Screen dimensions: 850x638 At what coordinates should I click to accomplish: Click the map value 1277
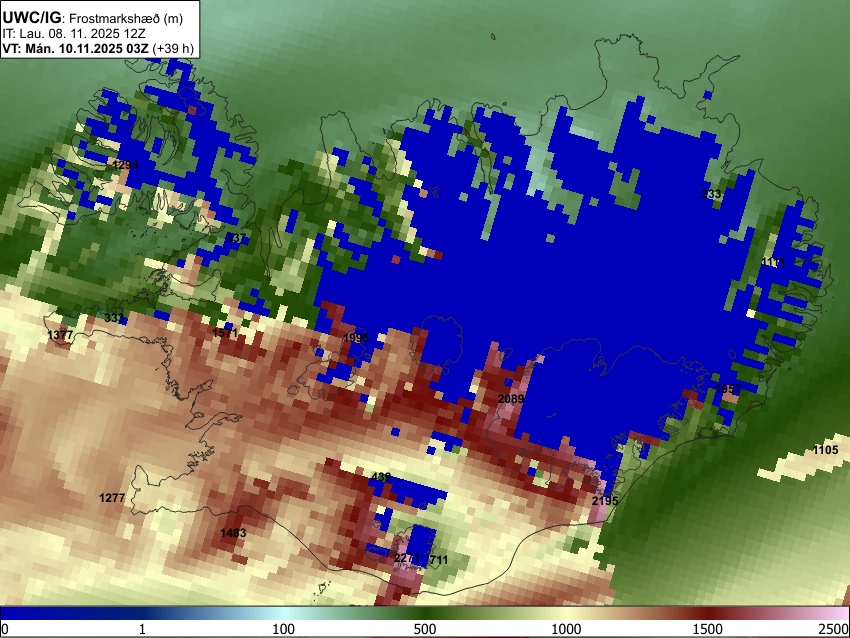(x=112, y=498)
